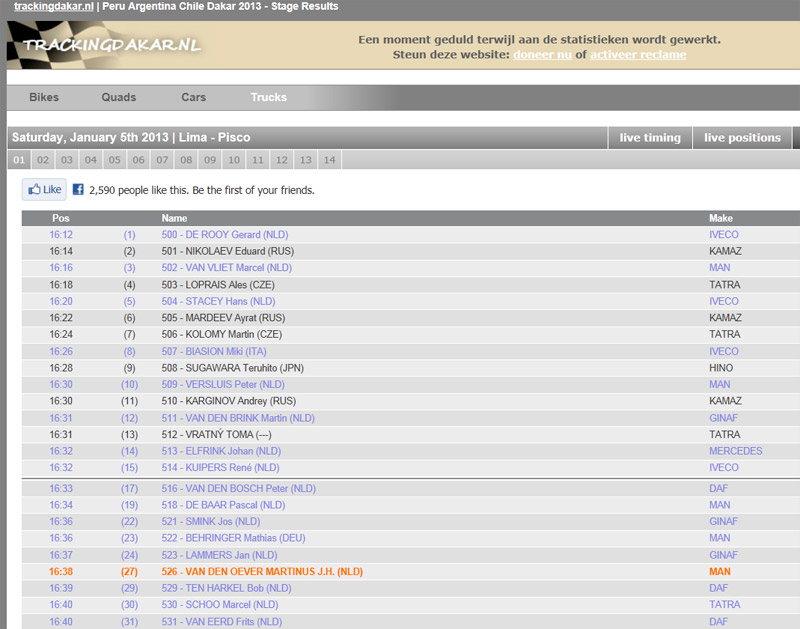The width and height of the screenshot is (800, 629).
Task: Go to stage 03
Action: [x=67, y=160]
